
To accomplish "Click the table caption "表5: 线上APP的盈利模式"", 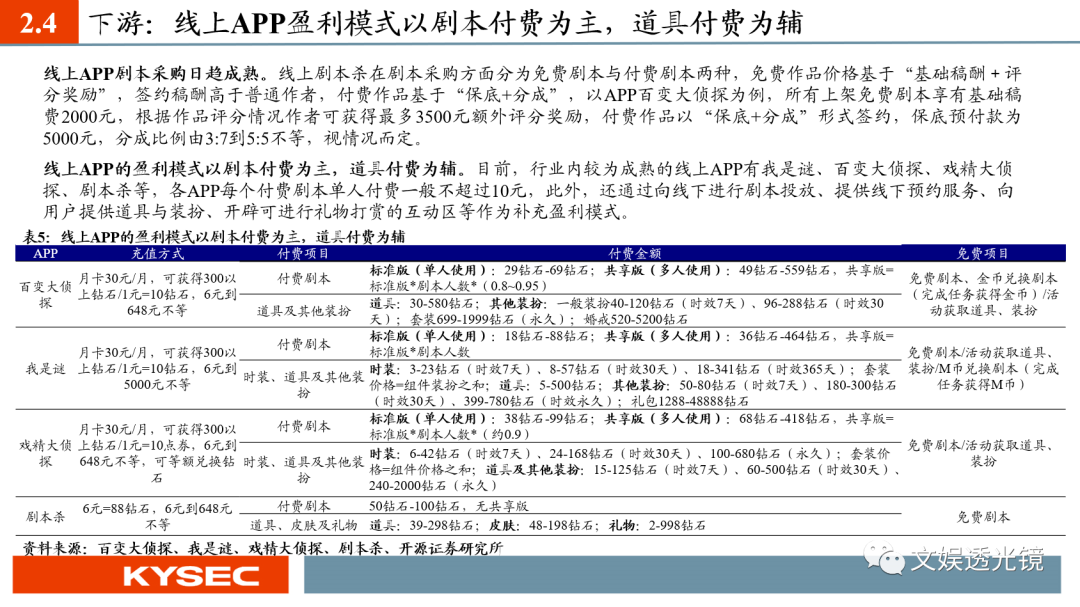I will click(214, 236).
